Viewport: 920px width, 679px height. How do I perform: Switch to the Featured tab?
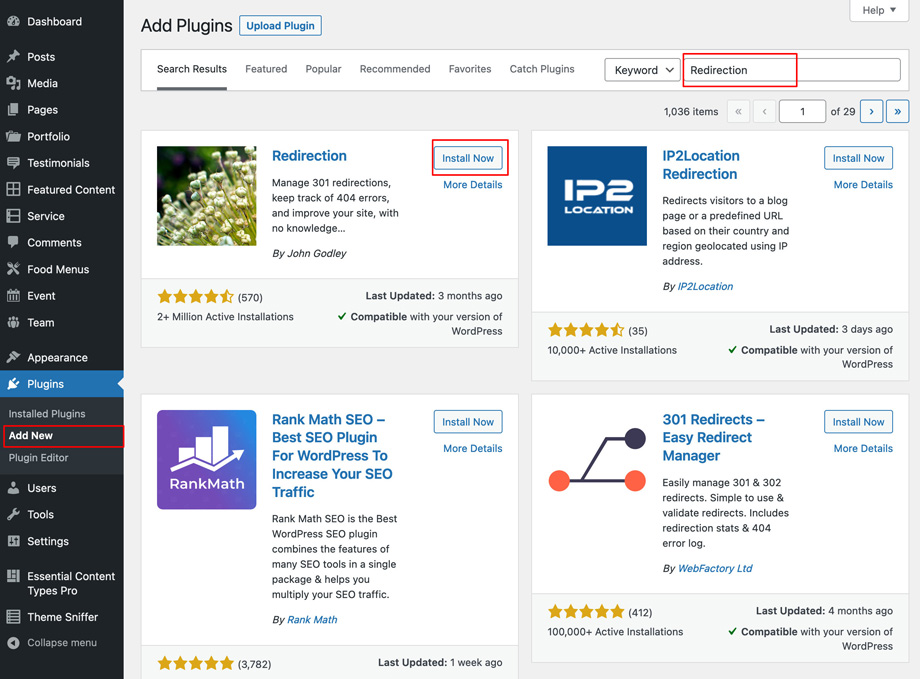[x=266, y=69]
